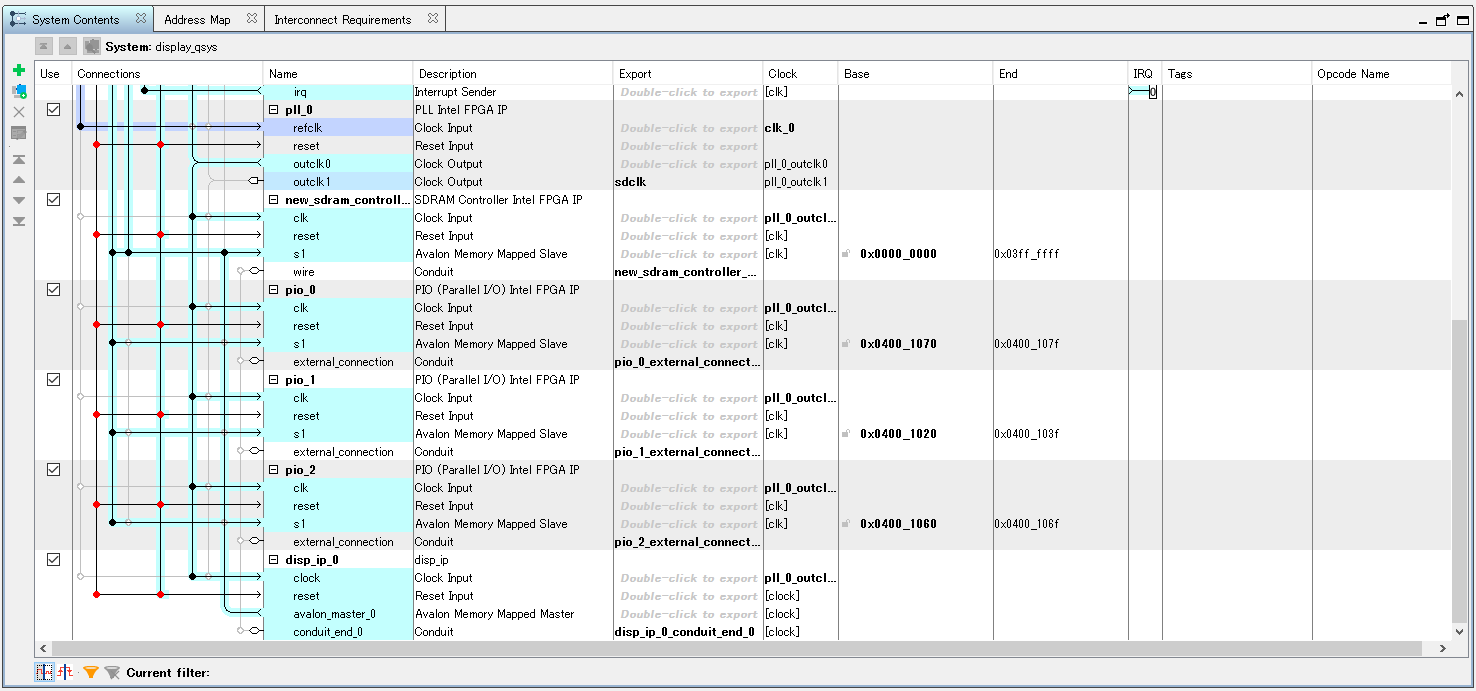Viewport: 1476px width, 691px height.
Task: Click the Move to Top icon
Action: point(18,159)
